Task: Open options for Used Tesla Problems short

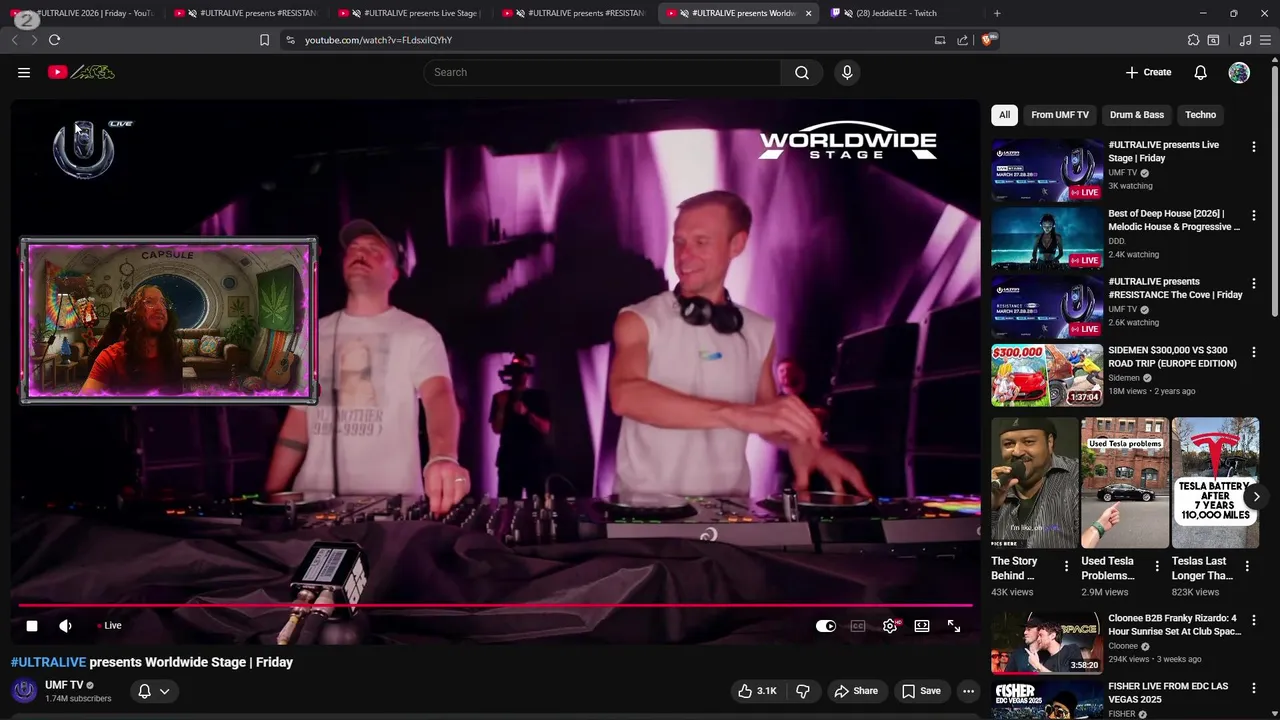Action: tap(1157, 566)
